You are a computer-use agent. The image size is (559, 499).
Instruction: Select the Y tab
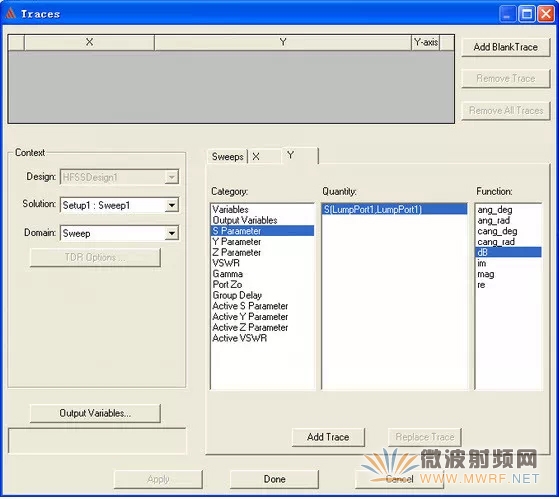(x=299, y=155)
